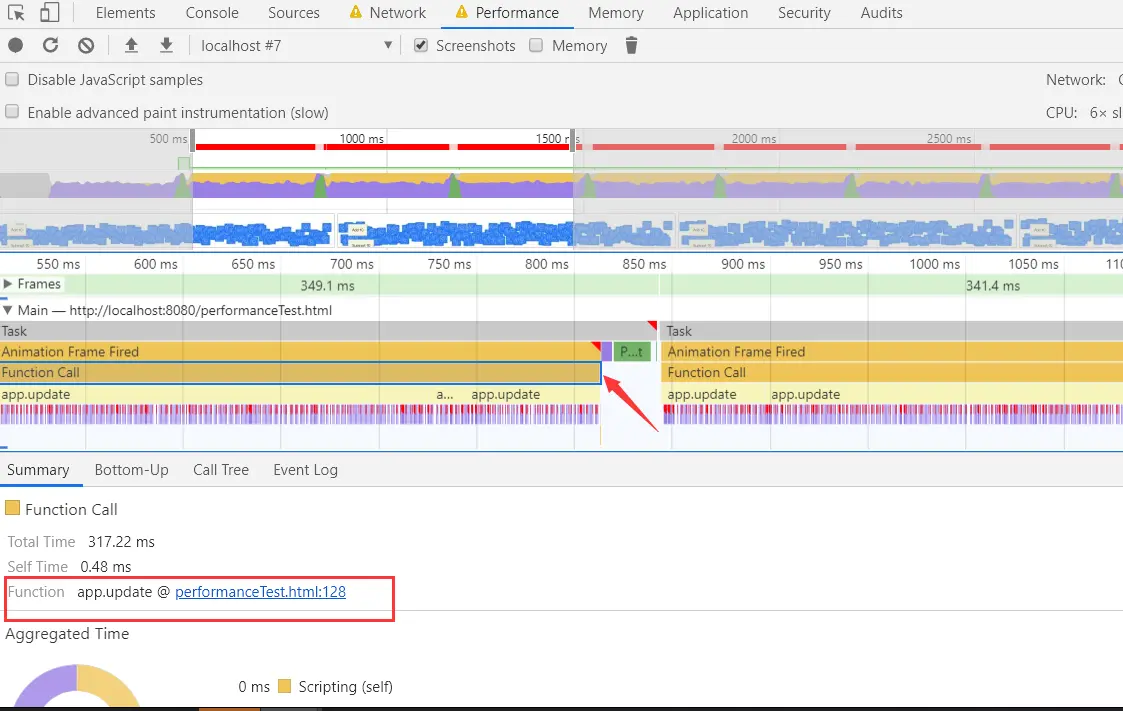The width and height of the screenshot is (1123, 711).
Task: Activate the inspect element picker icon
Action: [x=16, y=12]
